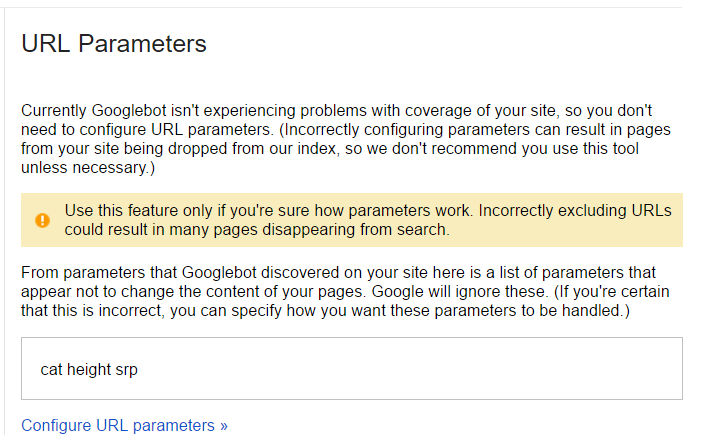Click the text 'unless necessary.)'
The width and height of the screenshot is (715, 448).
[x=88, y=168]
